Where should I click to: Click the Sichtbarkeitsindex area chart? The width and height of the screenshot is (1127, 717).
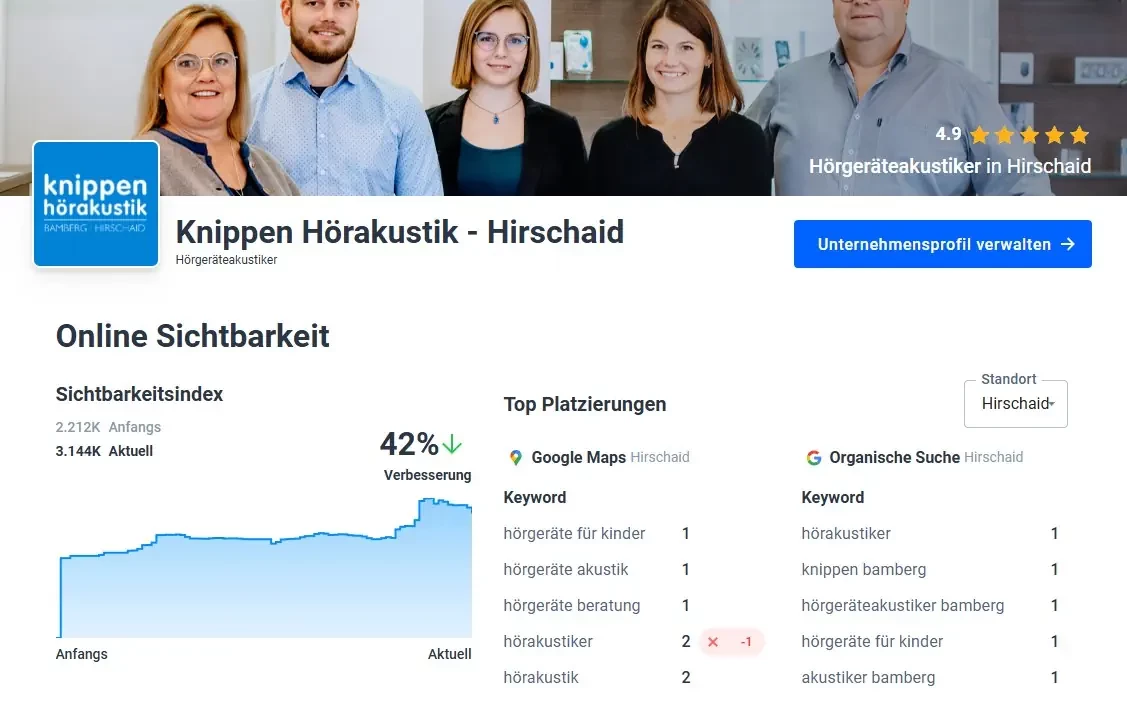[x=264, y=568]
